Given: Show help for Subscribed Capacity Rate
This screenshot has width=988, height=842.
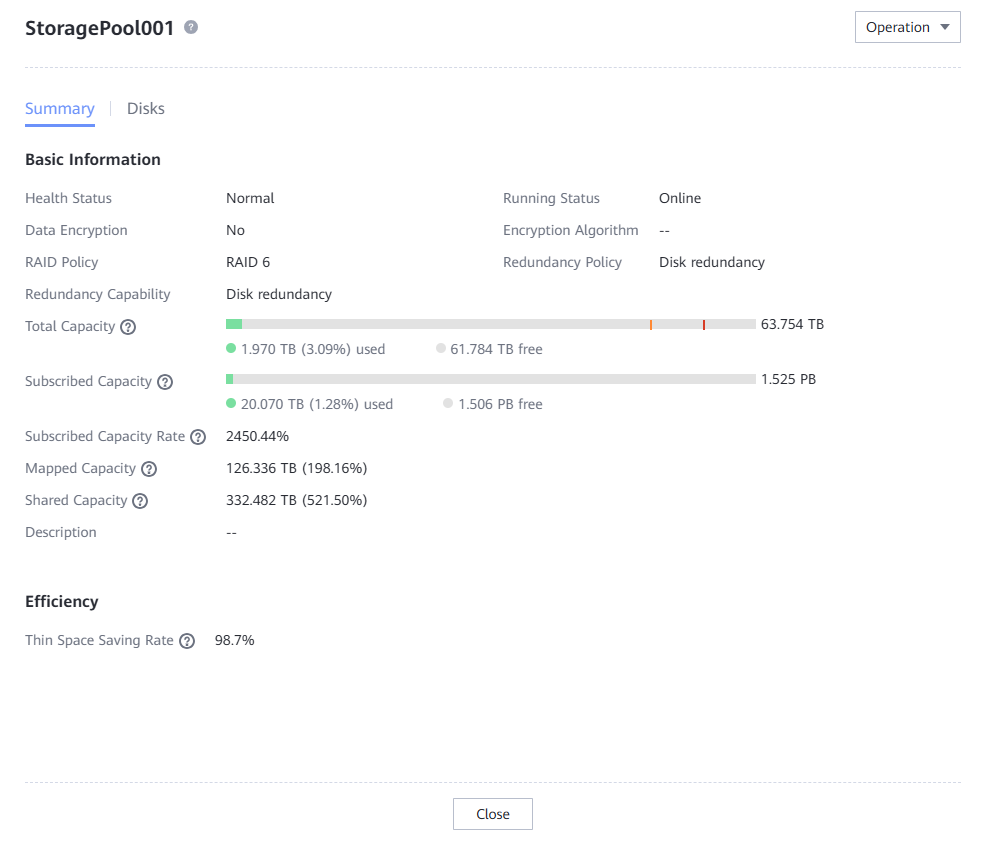Looking at the screenshot, I should click(x=198, y=437).
